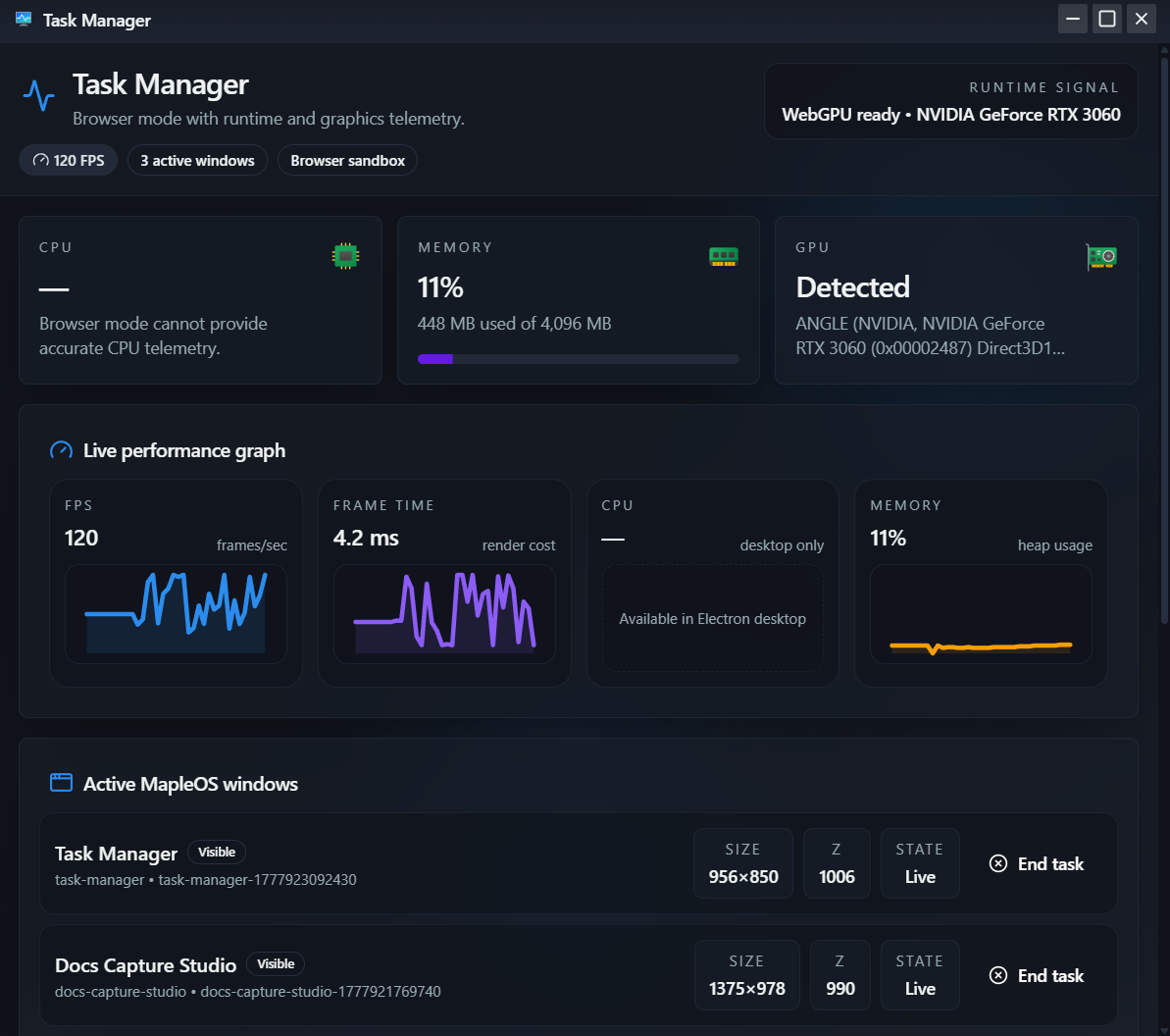Click the GPU Detected heading
Image resolution: width=1170 pixels, height=1036 pixels.
(853, 286)
